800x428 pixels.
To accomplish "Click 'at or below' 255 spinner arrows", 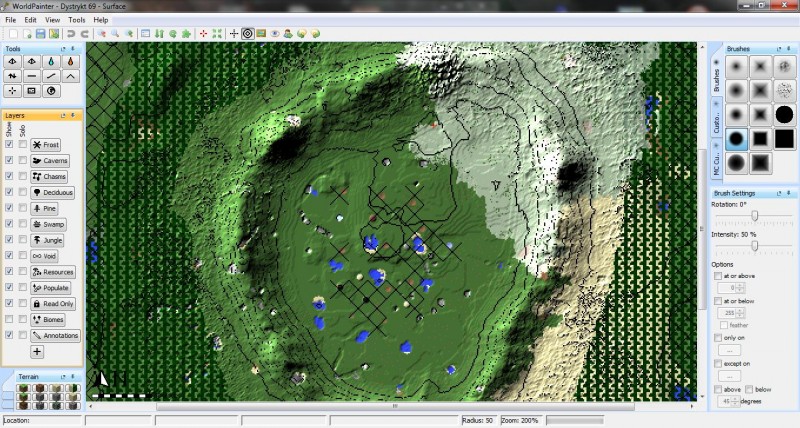I will pos(740,313).
